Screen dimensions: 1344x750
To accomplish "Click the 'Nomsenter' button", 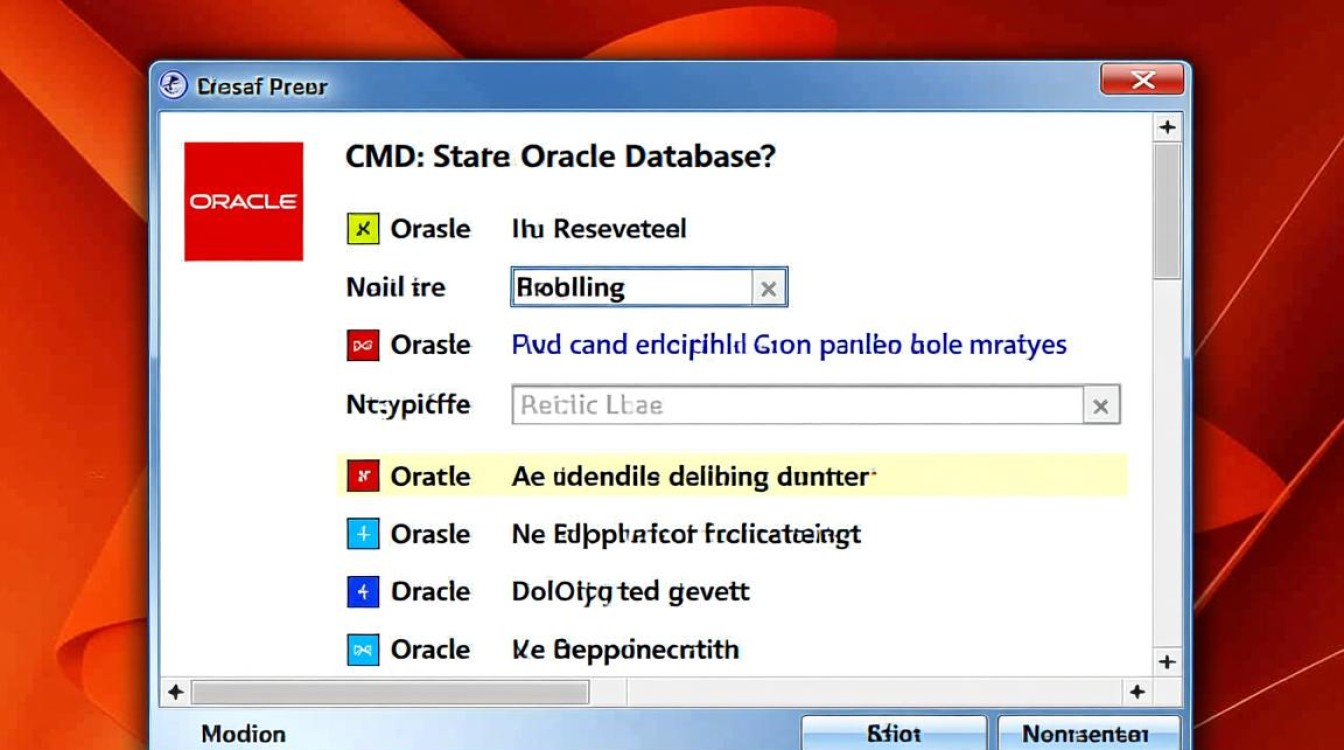I will pyautogui.click(x=1087, y=734).
